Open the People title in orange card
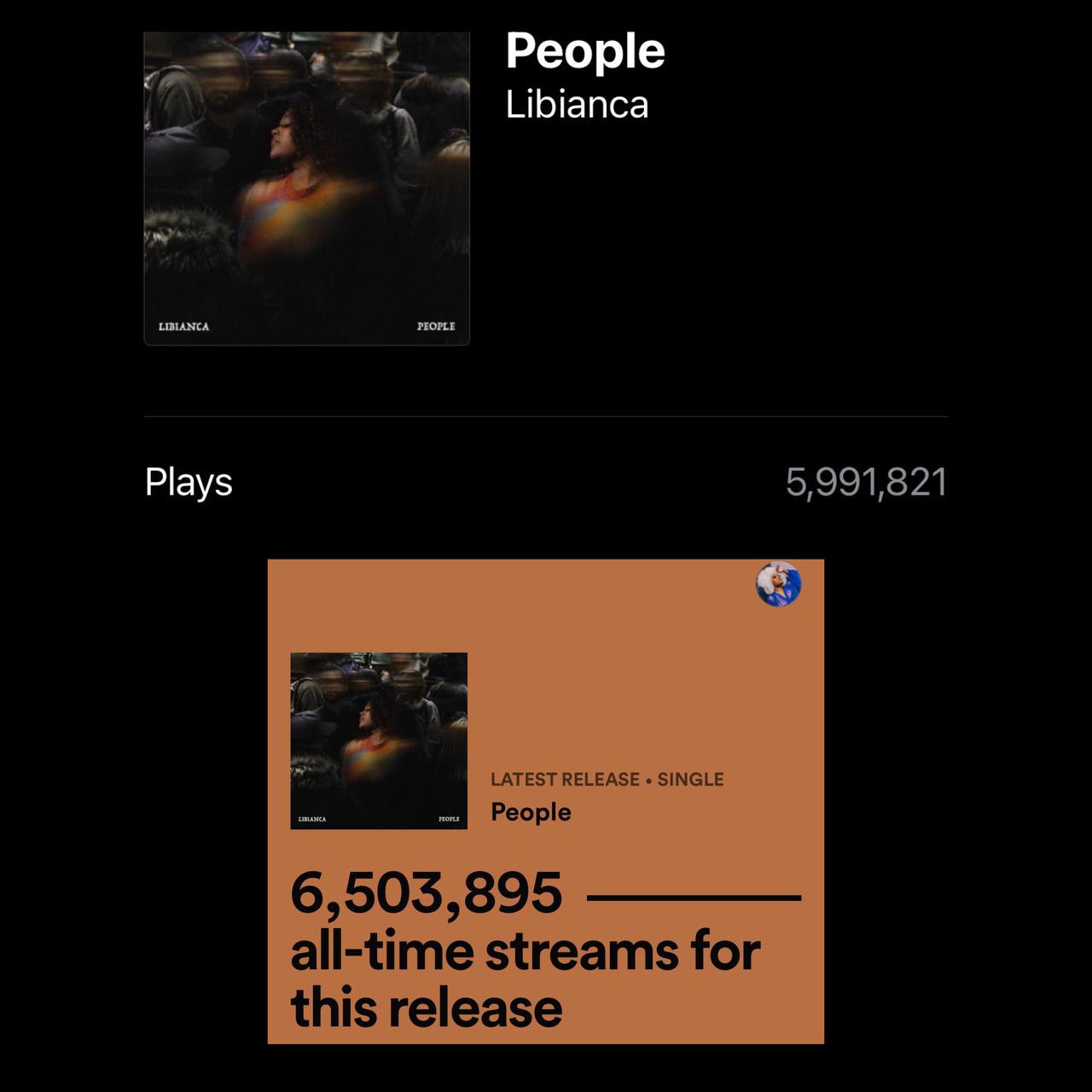The height and width of the screenshot is (1092, 1092). [x=531, y=812]
